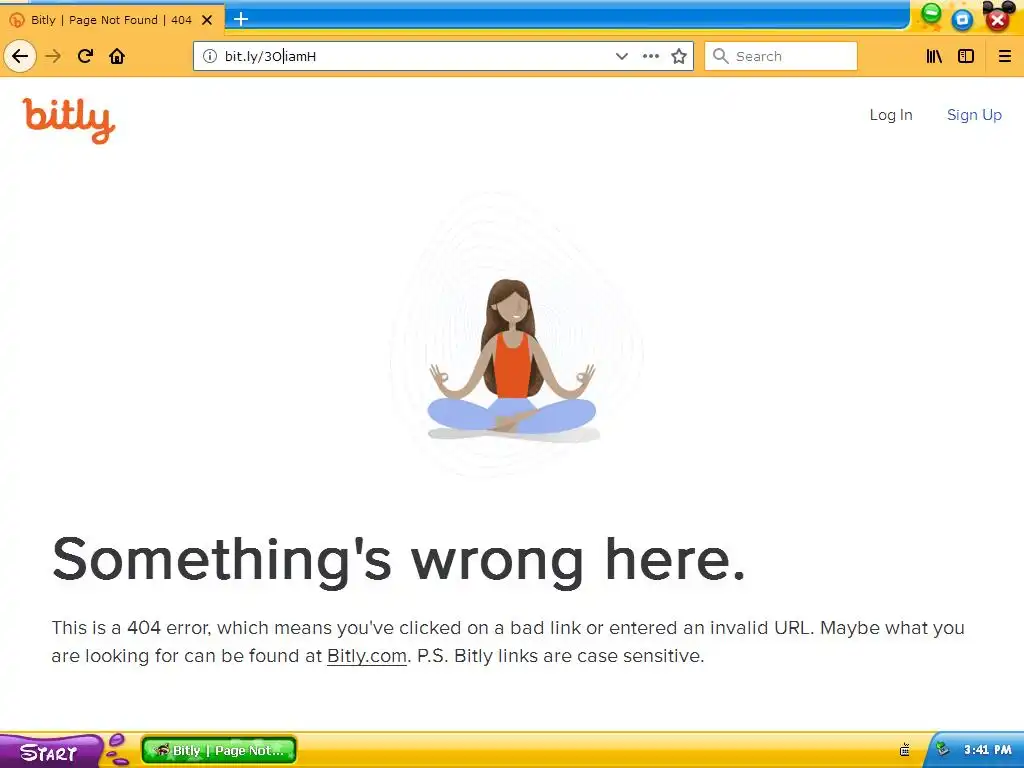1024x768 pixels.
Task: Open the browser home page
Action: (x=117, y=56)
